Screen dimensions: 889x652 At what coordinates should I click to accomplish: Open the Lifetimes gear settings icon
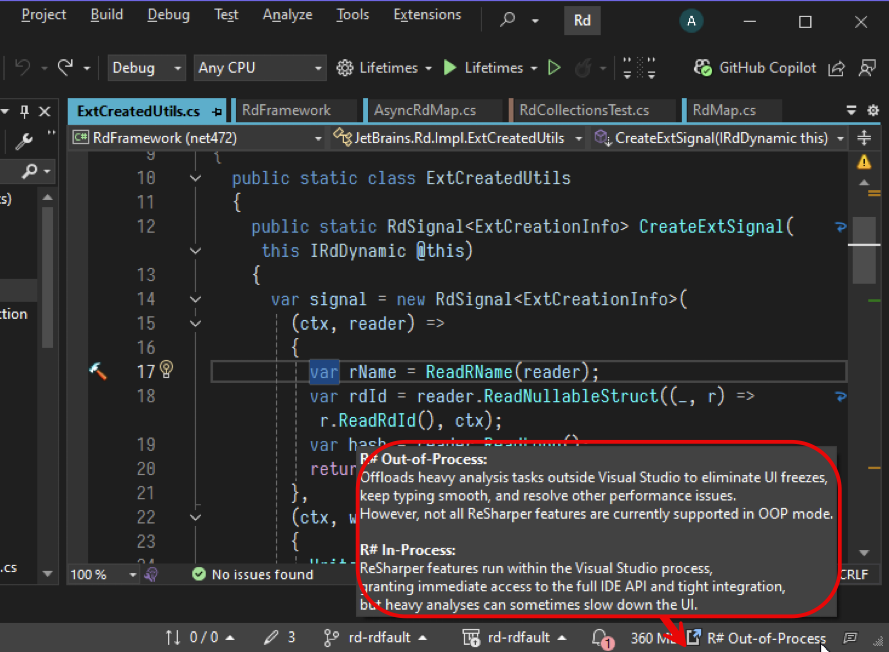pyautogui.click(x=345, y=68)
